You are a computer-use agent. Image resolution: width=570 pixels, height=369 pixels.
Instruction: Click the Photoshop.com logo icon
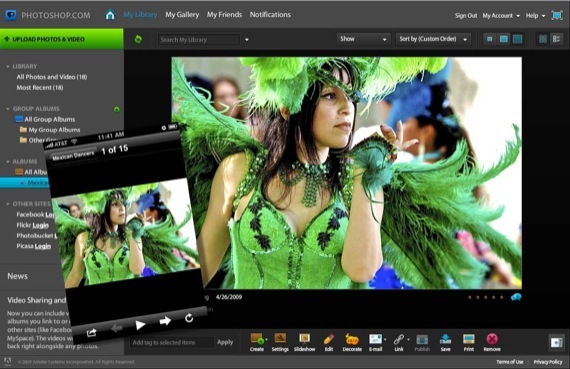click(11, 15)
